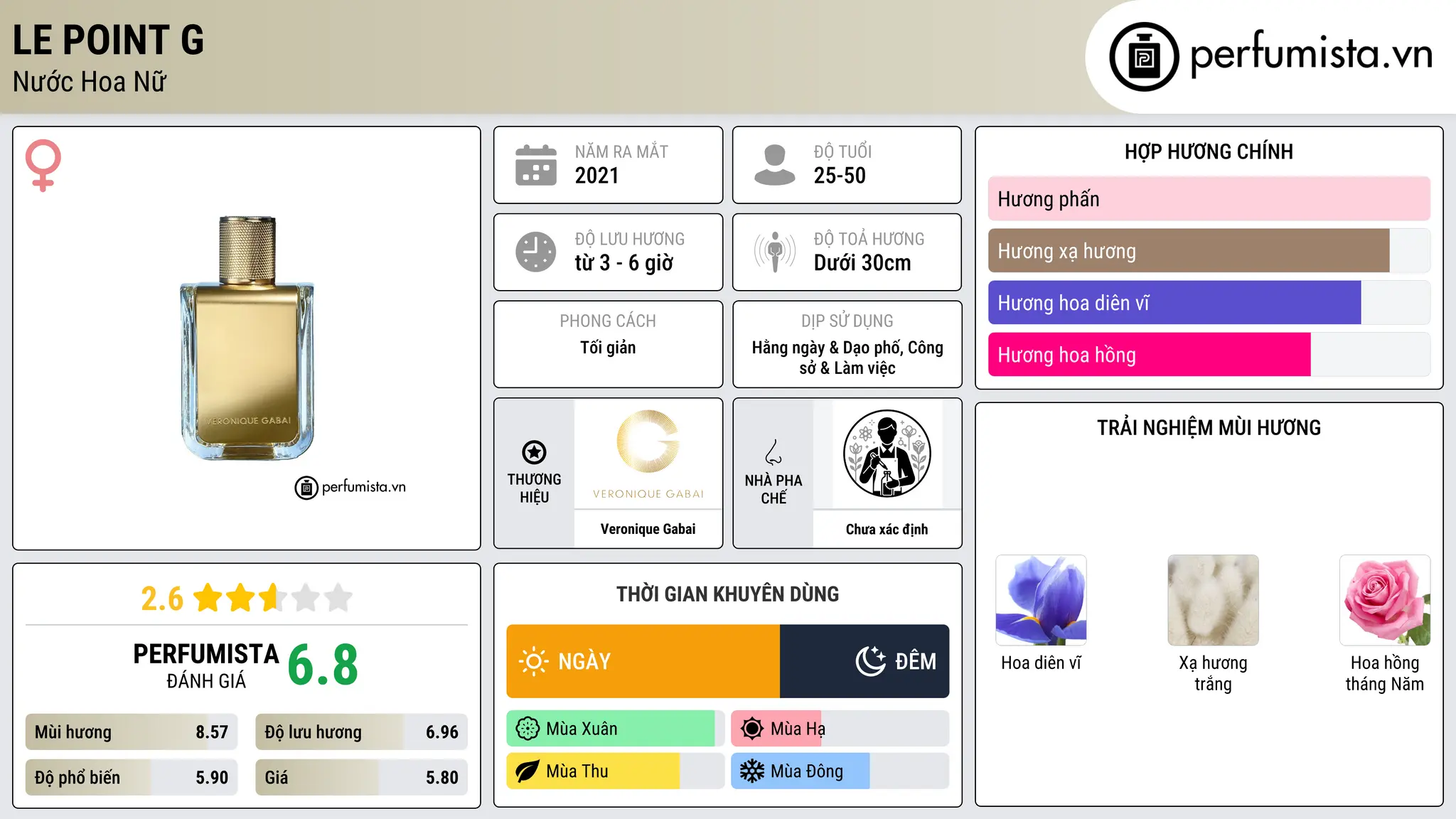Click the star badge icon above Thương Hiệu
1456x819 pixels.
click(x=534, y=452)
